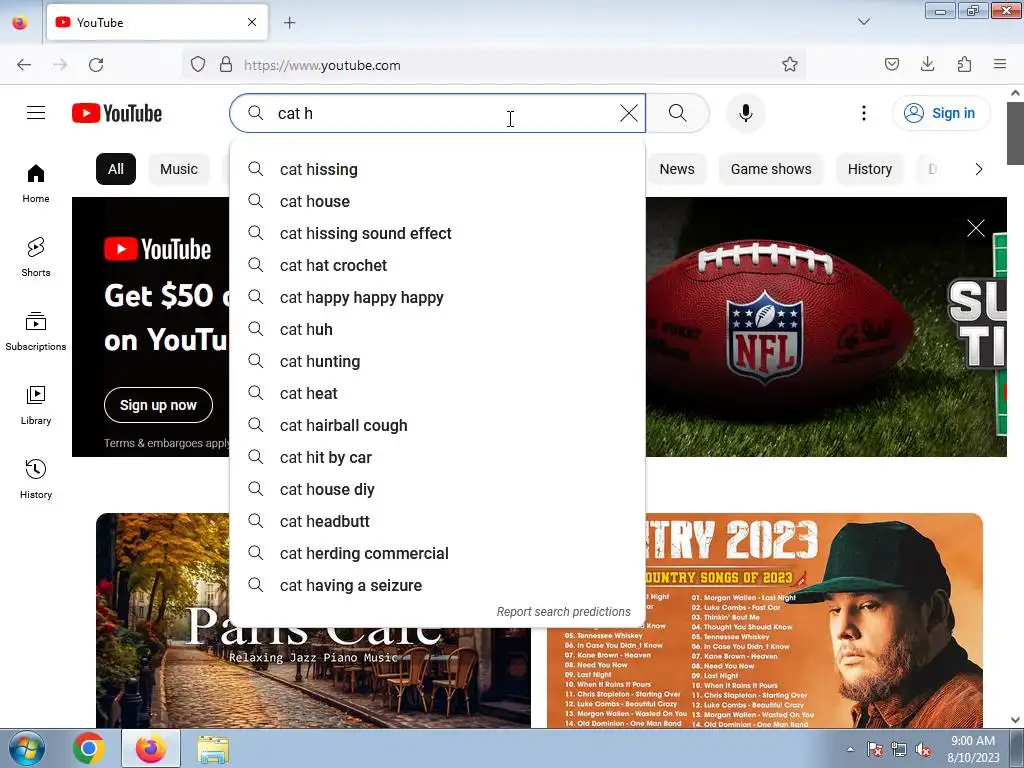Reload the page

tap(96, 65)
